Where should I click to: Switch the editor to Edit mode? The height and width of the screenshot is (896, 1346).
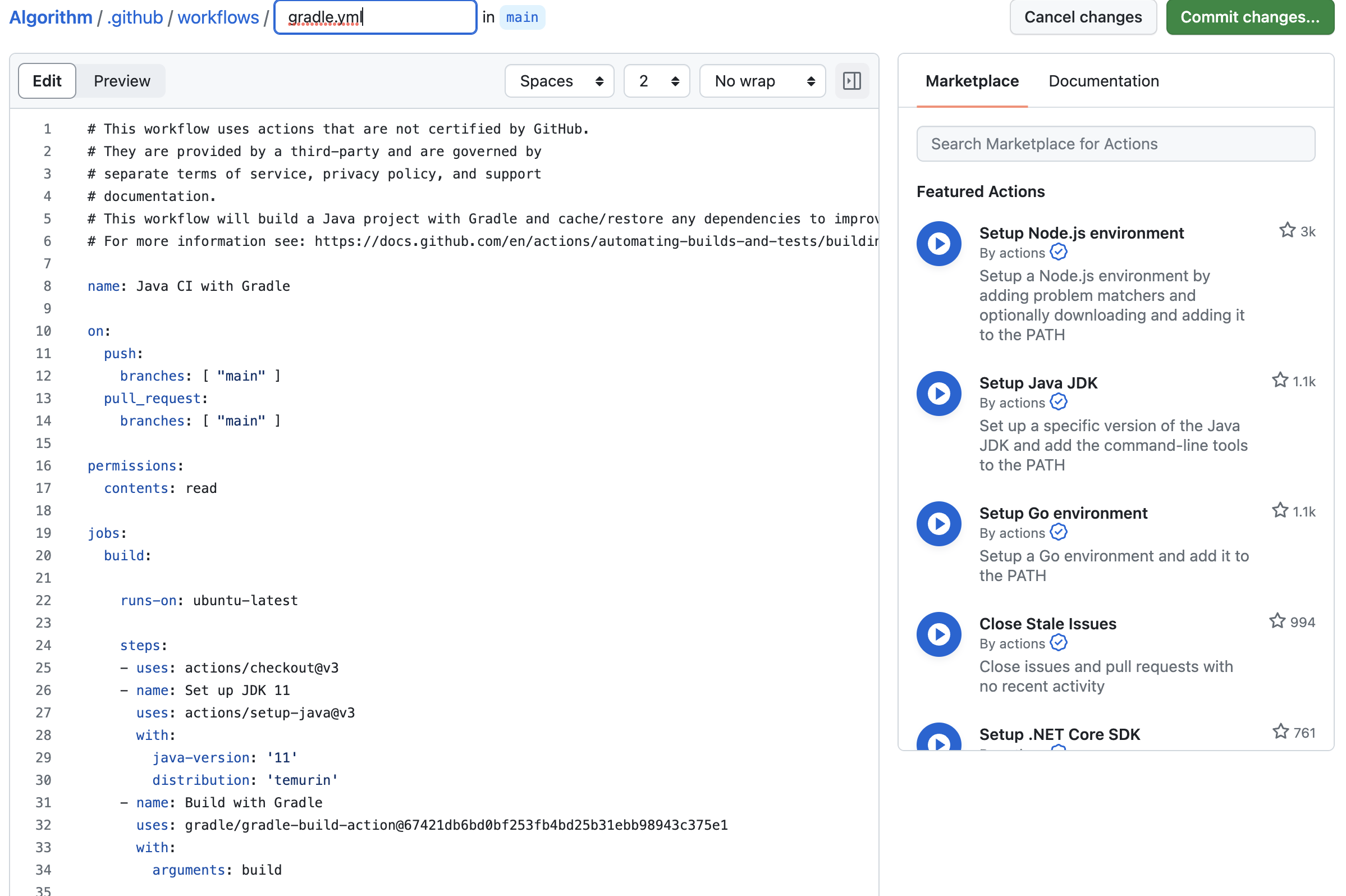click(47, 81)
